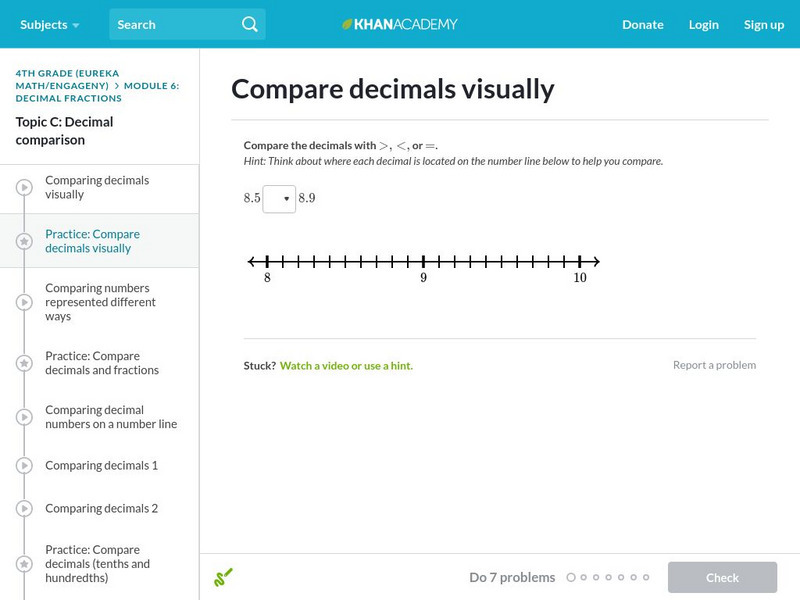Click star icon for Practice: Compare decimals and fractions
Screen dimensions: 800x600
point(24,363)
